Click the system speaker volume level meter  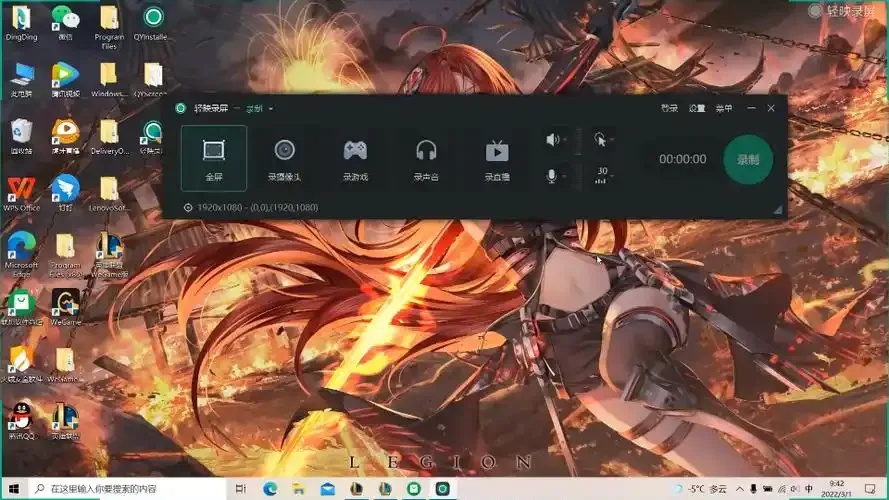coord(578,141)
